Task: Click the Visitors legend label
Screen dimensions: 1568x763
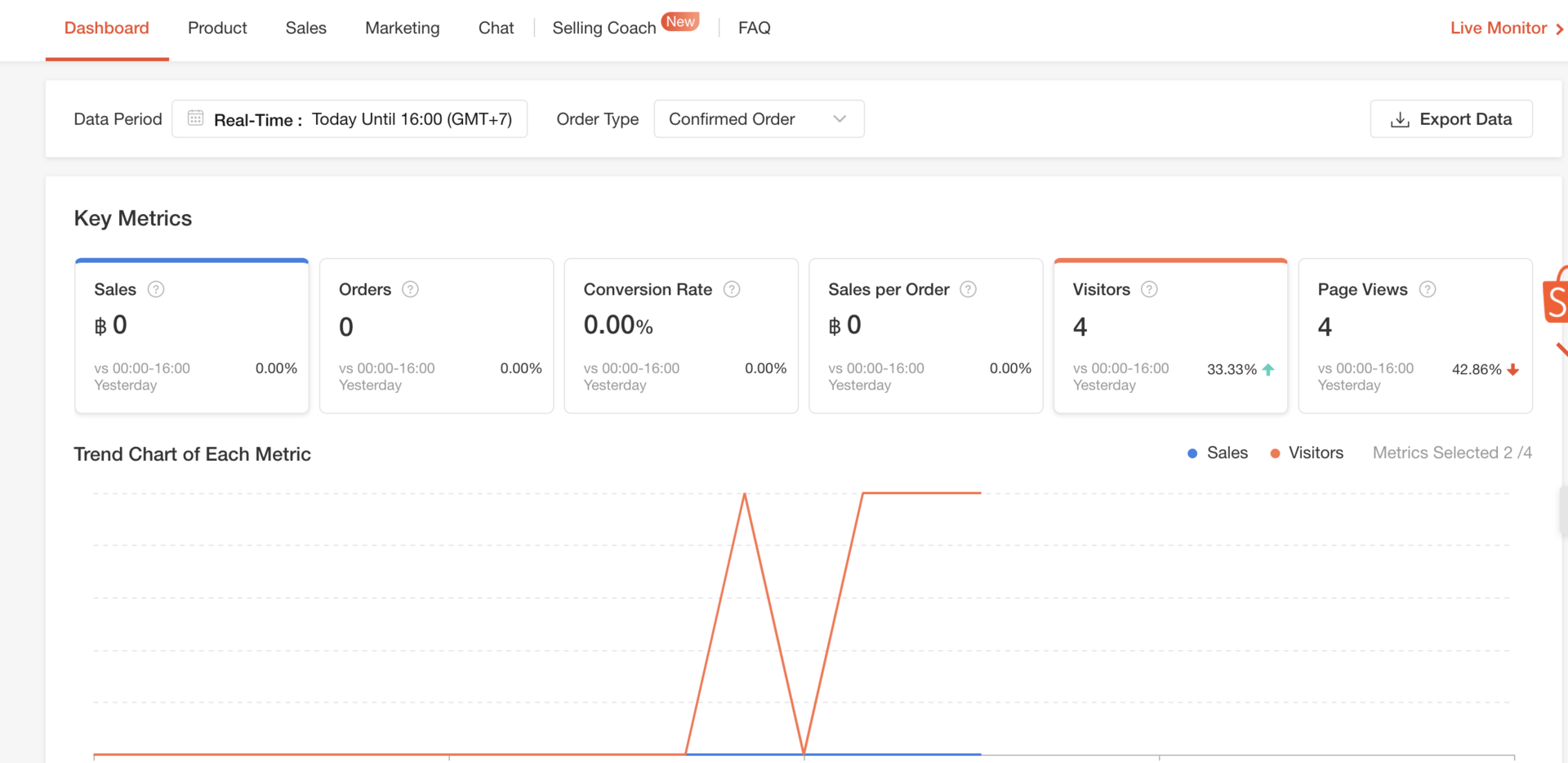Action: (1316, 453)
